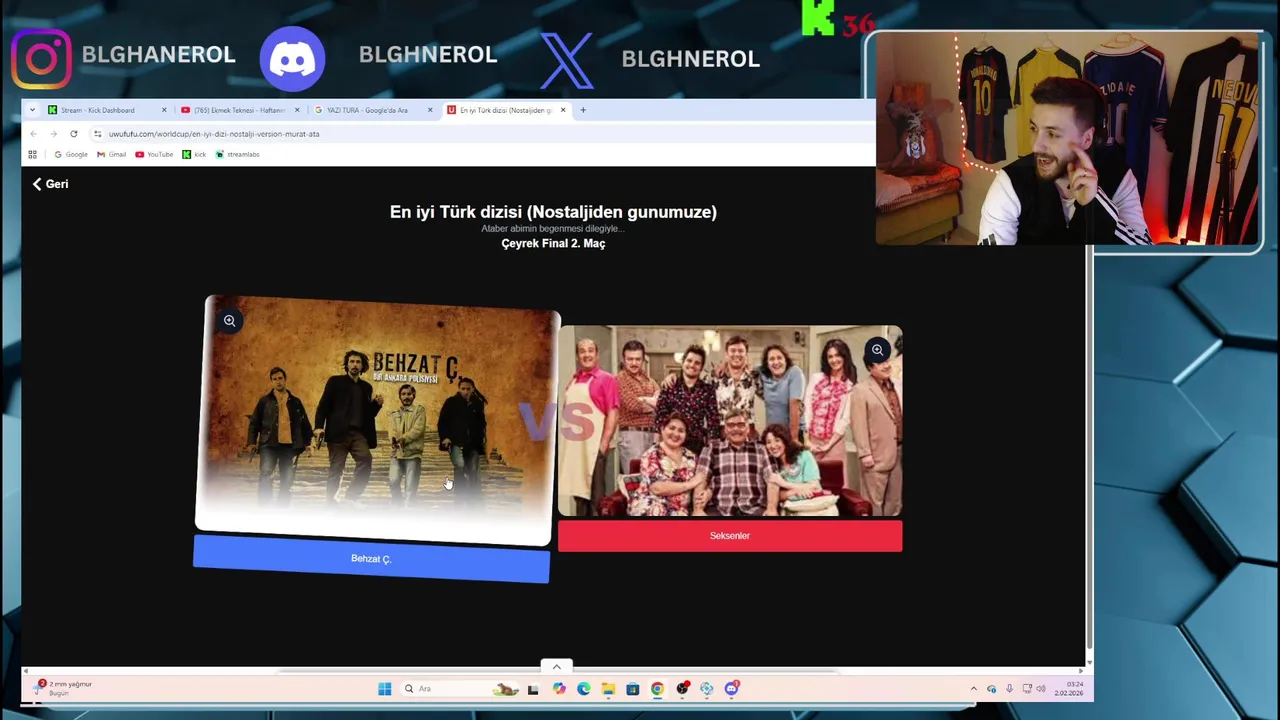This screenshot has height=720, width=1280.
Task: Click the uwufufu.com address bar
Action: (480, 134)
